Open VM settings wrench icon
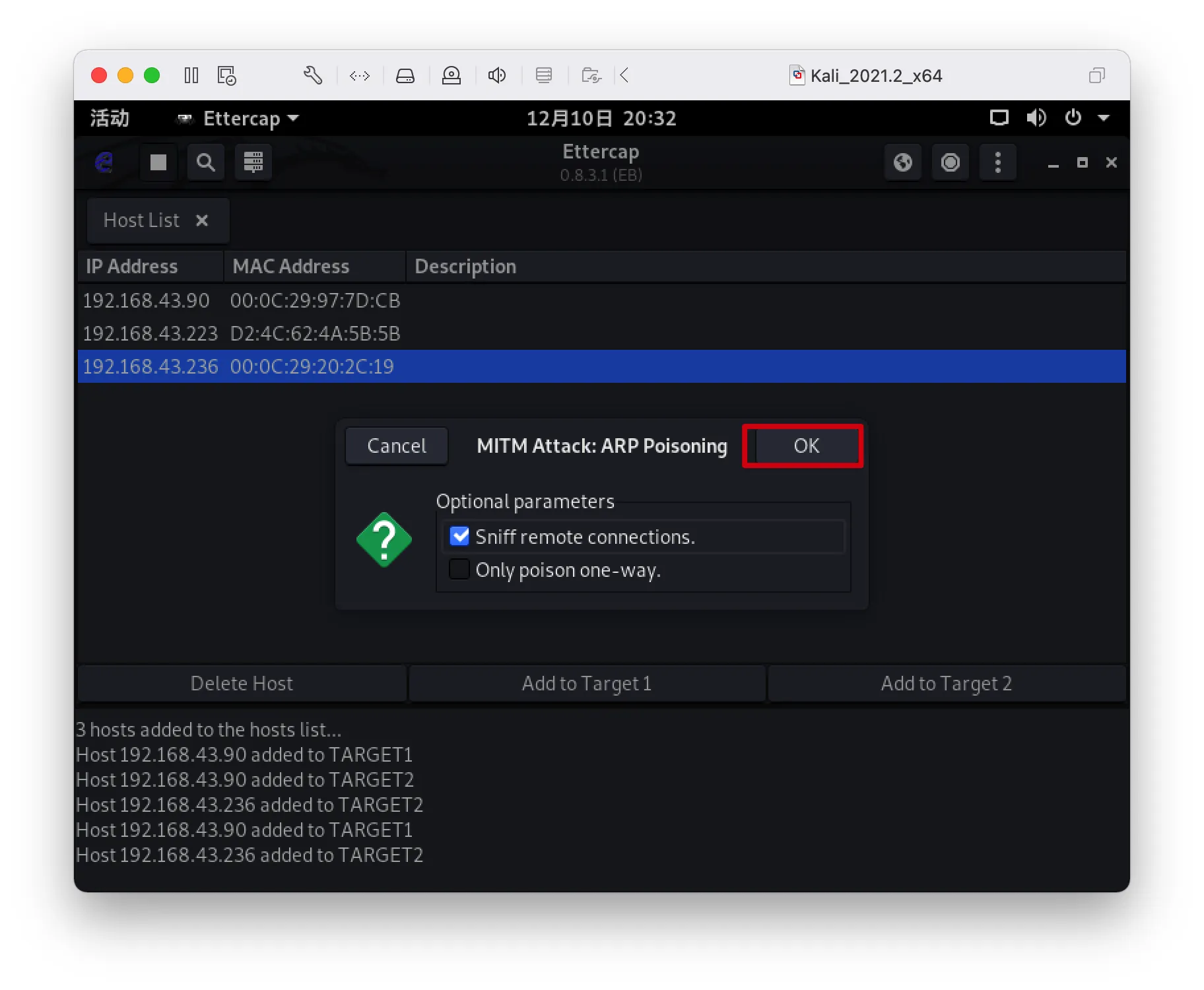 [313, 75]
